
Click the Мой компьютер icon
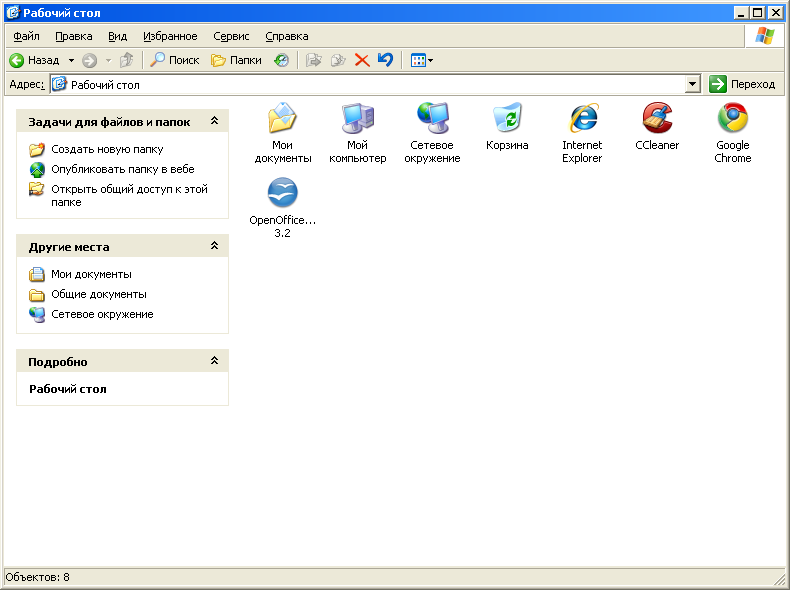pyautogui.click(x=357, y=119)
